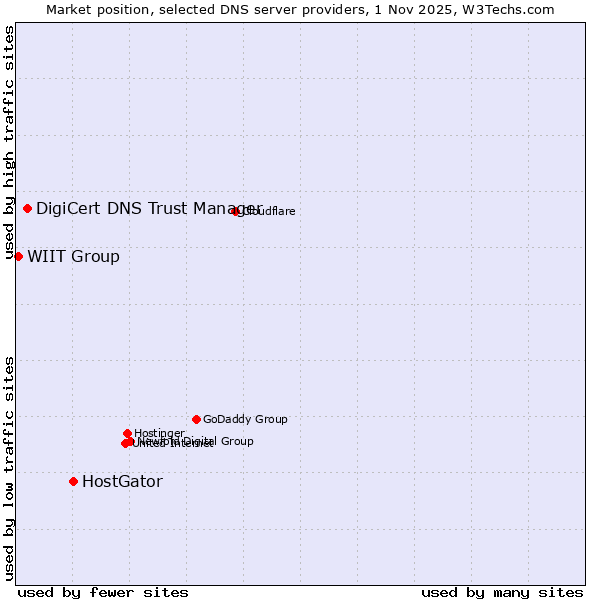Click the Hostinger data point marker
The height and width of the screenshot is (600, 600).
(x=127, y=433)
